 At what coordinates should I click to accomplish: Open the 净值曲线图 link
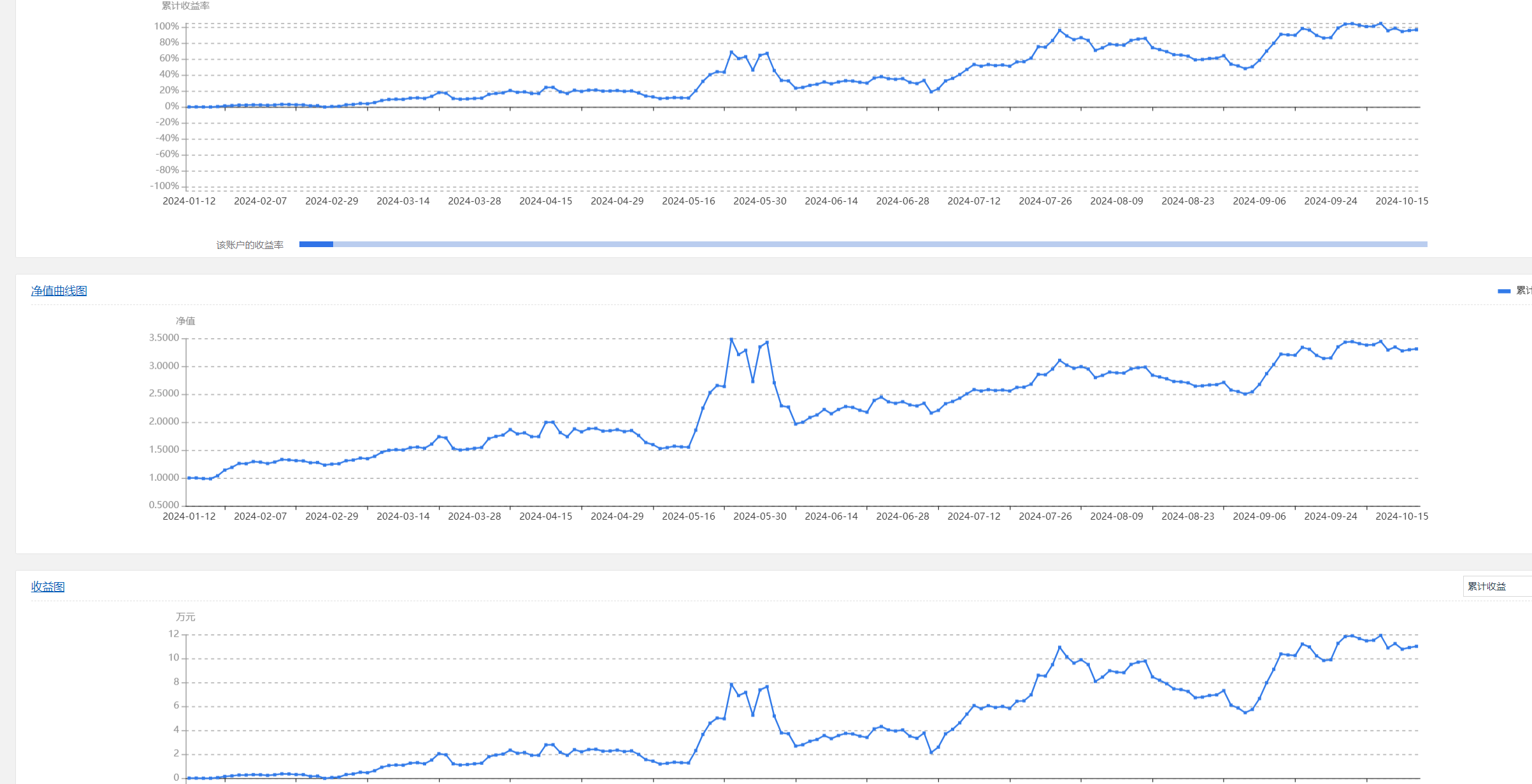pos(59,290)
